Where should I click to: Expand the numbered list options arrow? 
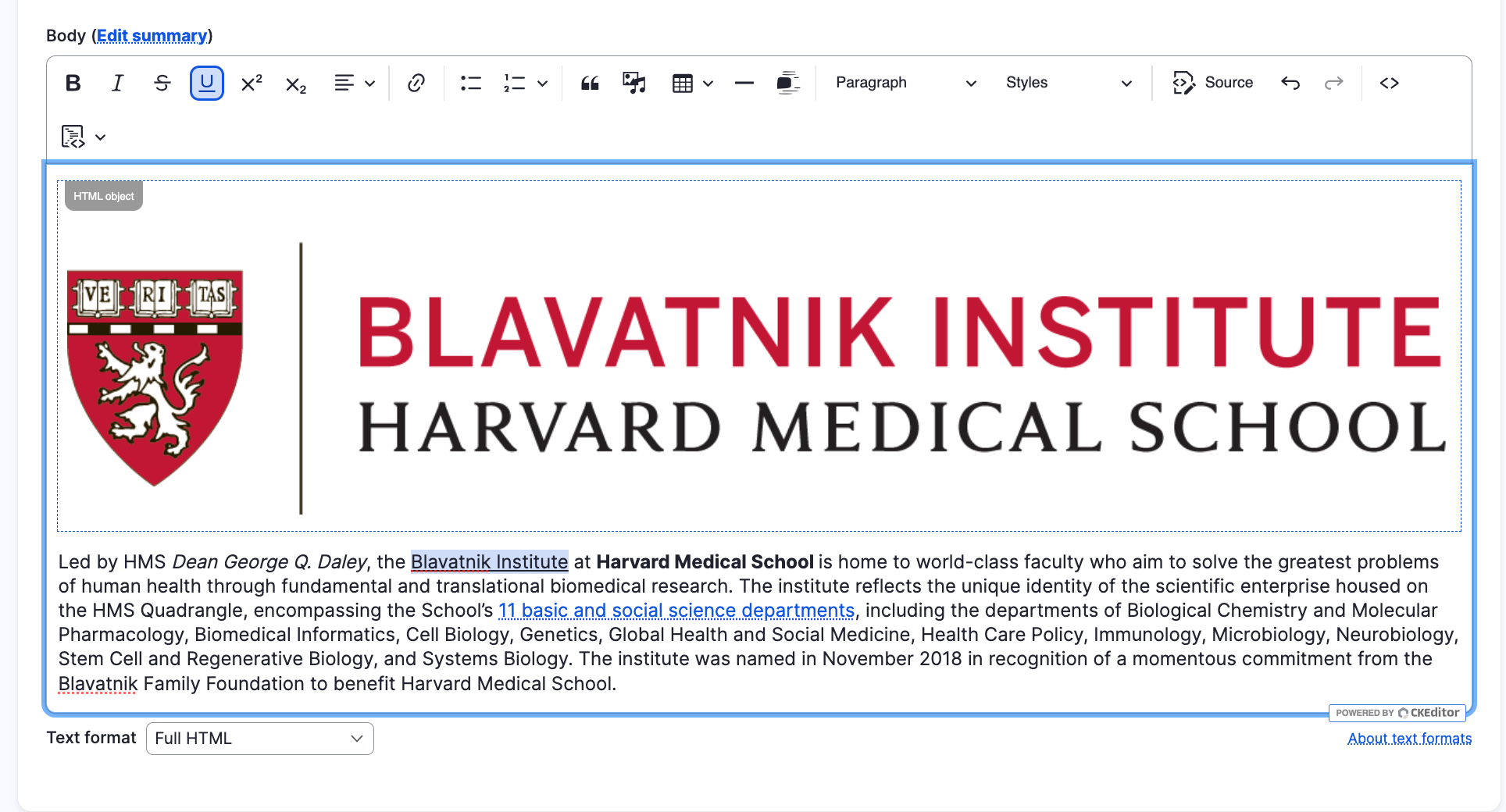(543, 84)
